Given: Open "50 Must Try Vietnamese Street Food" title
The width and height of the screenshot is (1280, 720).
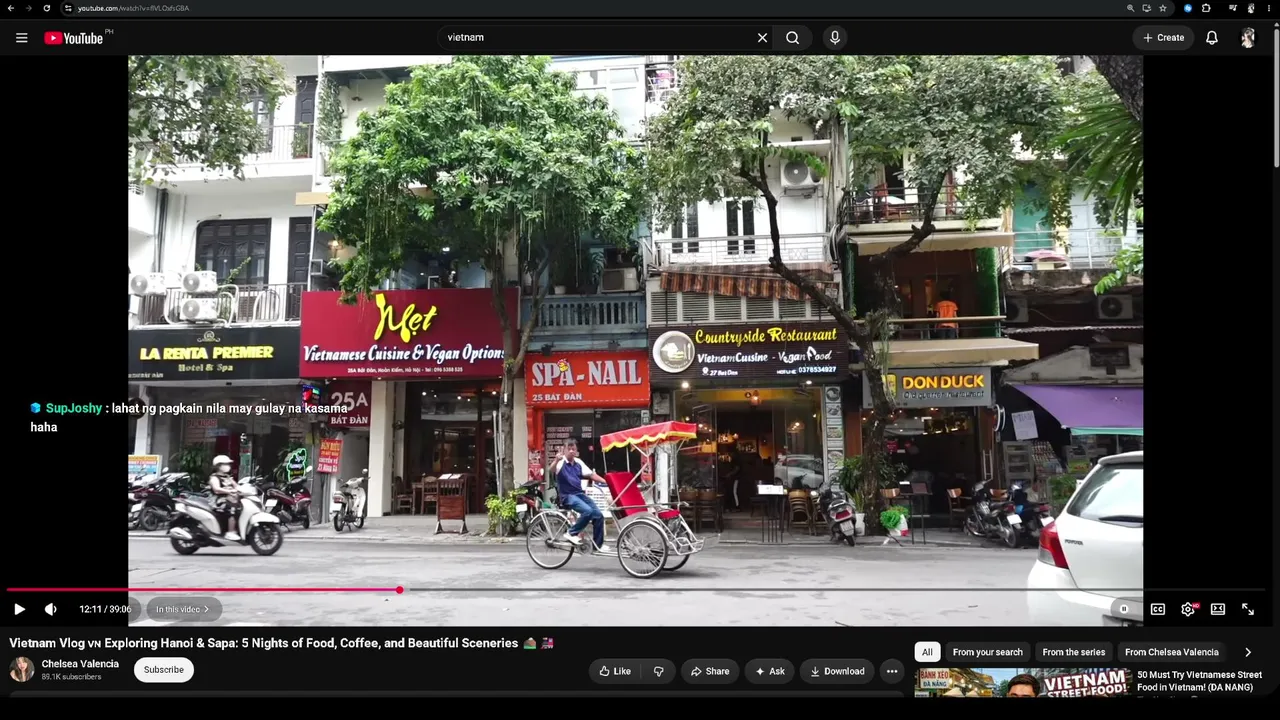Looking at the screenshot, I should pos(1199,681).
